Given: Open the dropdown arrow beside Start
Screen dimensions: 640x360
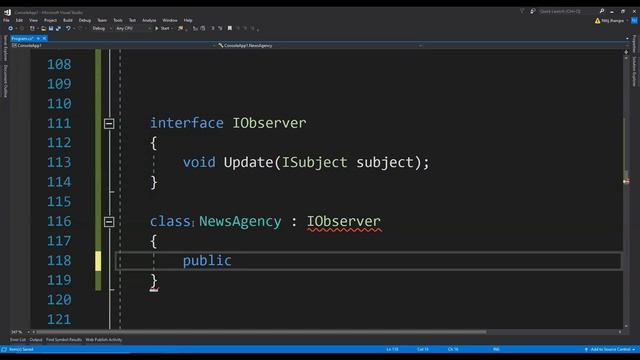Looking at the screenshot, I should [x=172, y=29].
